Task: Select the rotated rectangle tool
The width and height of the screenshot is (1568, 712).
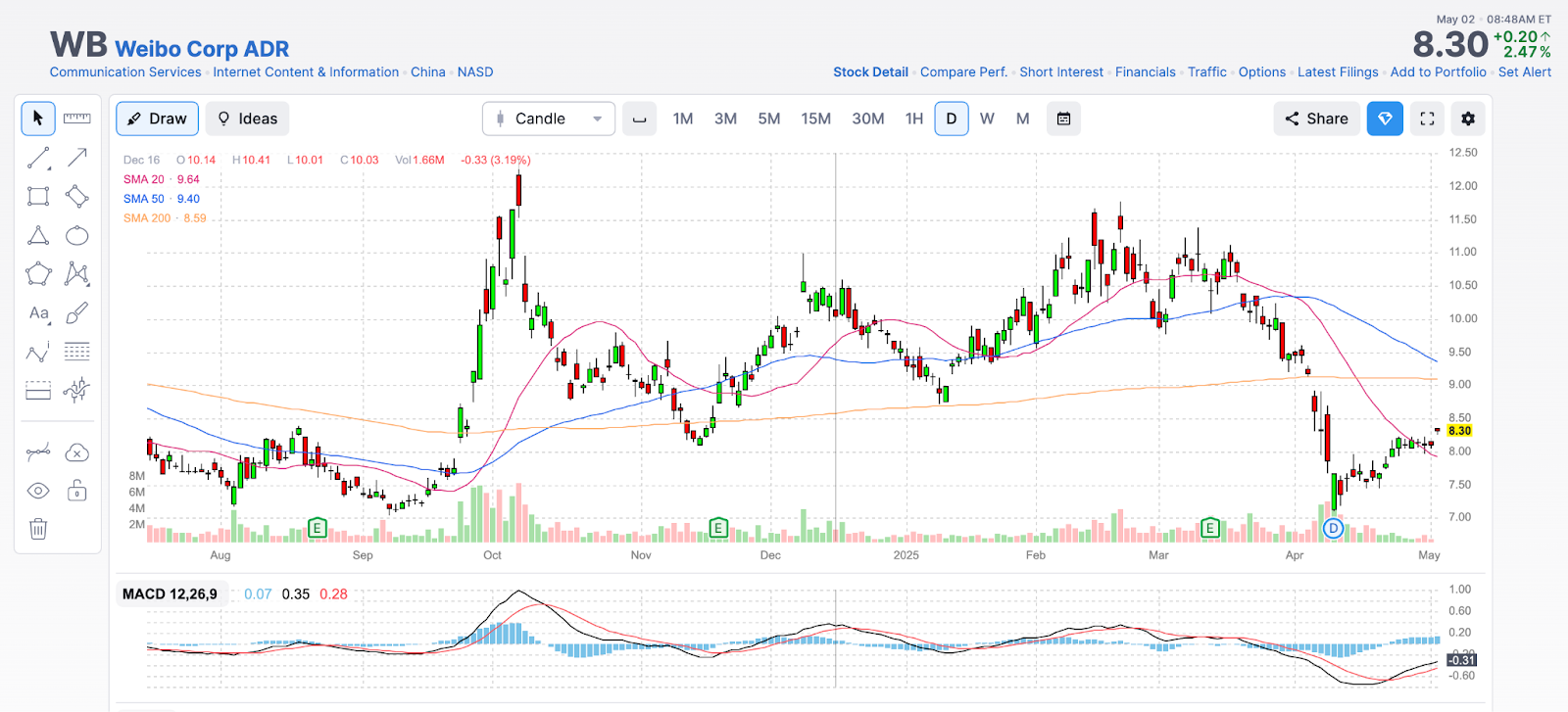Action: pyautogui.click(x=76, y=197)
